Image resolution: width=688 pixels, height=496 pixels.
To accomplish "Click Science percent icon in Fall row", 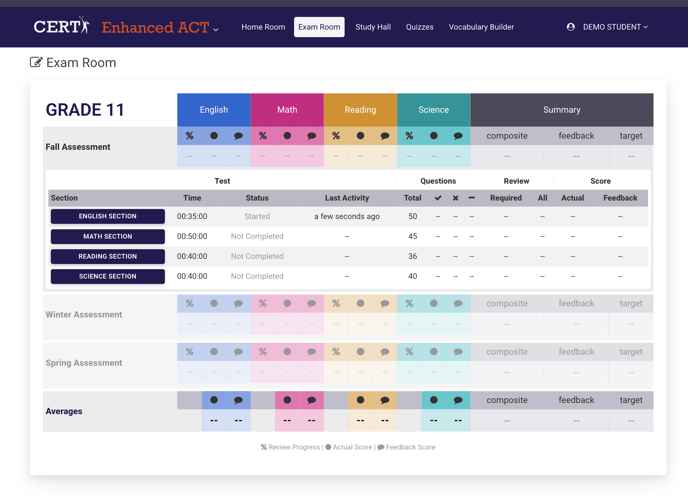I will (409, 136).
